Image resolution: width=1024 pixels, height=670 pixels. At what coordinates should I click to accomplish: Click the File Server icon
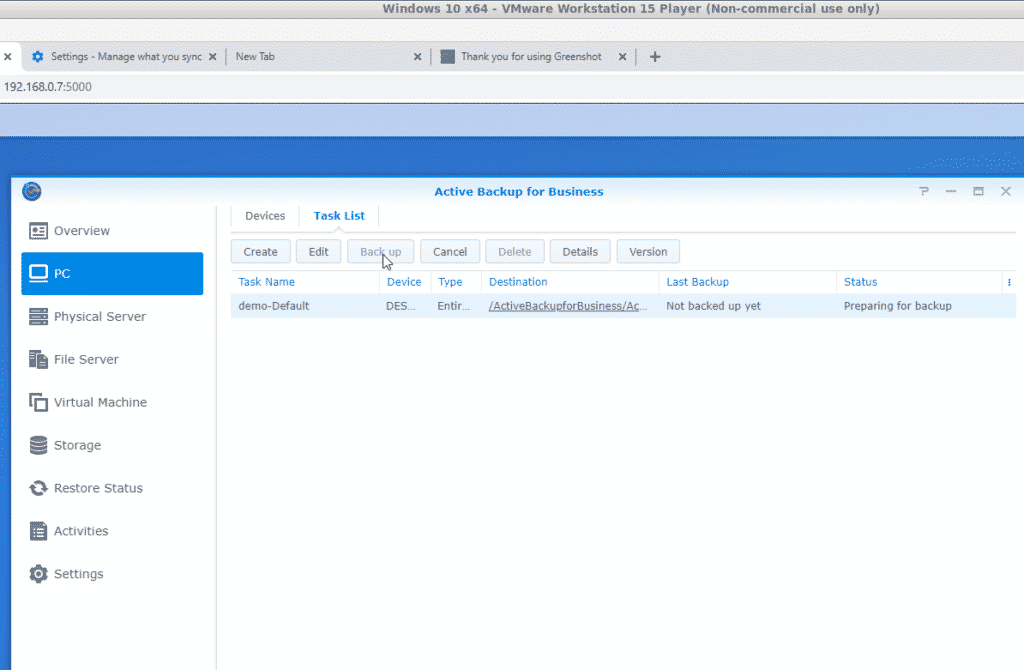tap(39, 360)
